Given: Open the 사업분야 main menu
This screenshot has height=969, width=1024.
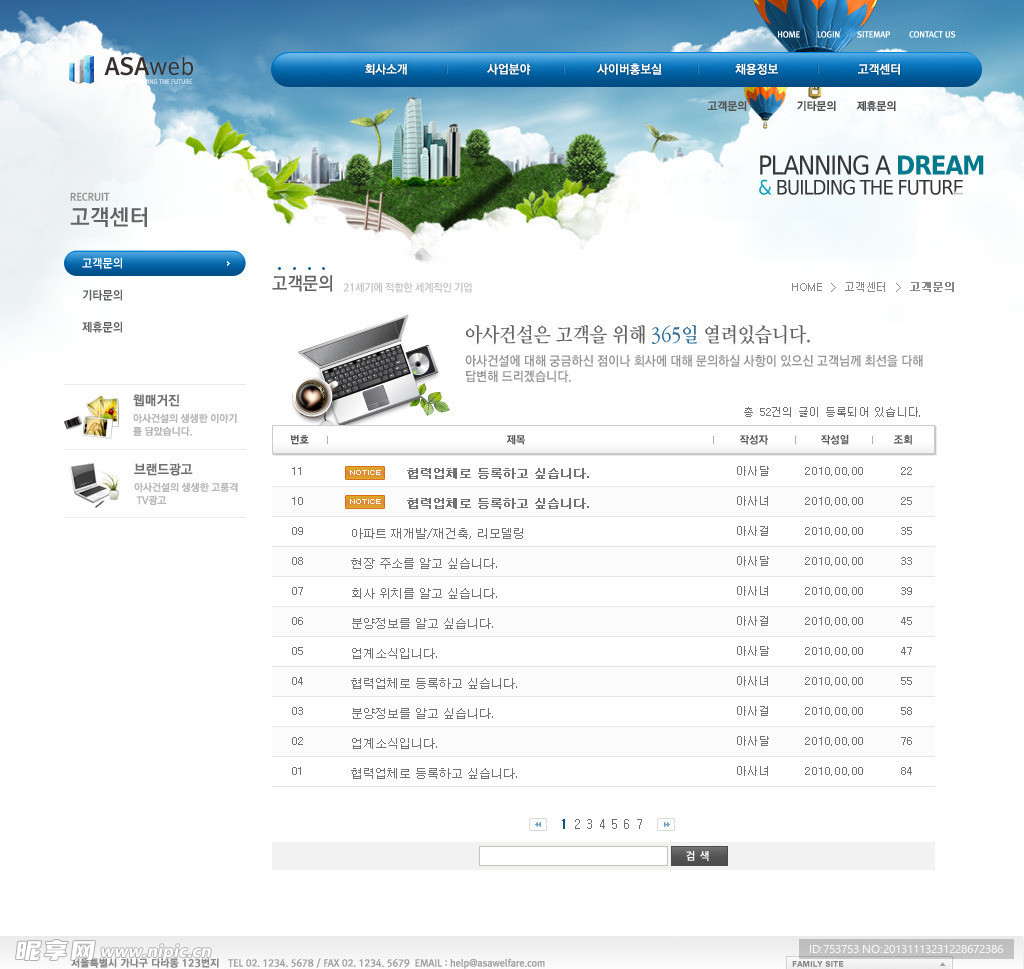Looking at the screenshot, I should click(x=508, y=69).
